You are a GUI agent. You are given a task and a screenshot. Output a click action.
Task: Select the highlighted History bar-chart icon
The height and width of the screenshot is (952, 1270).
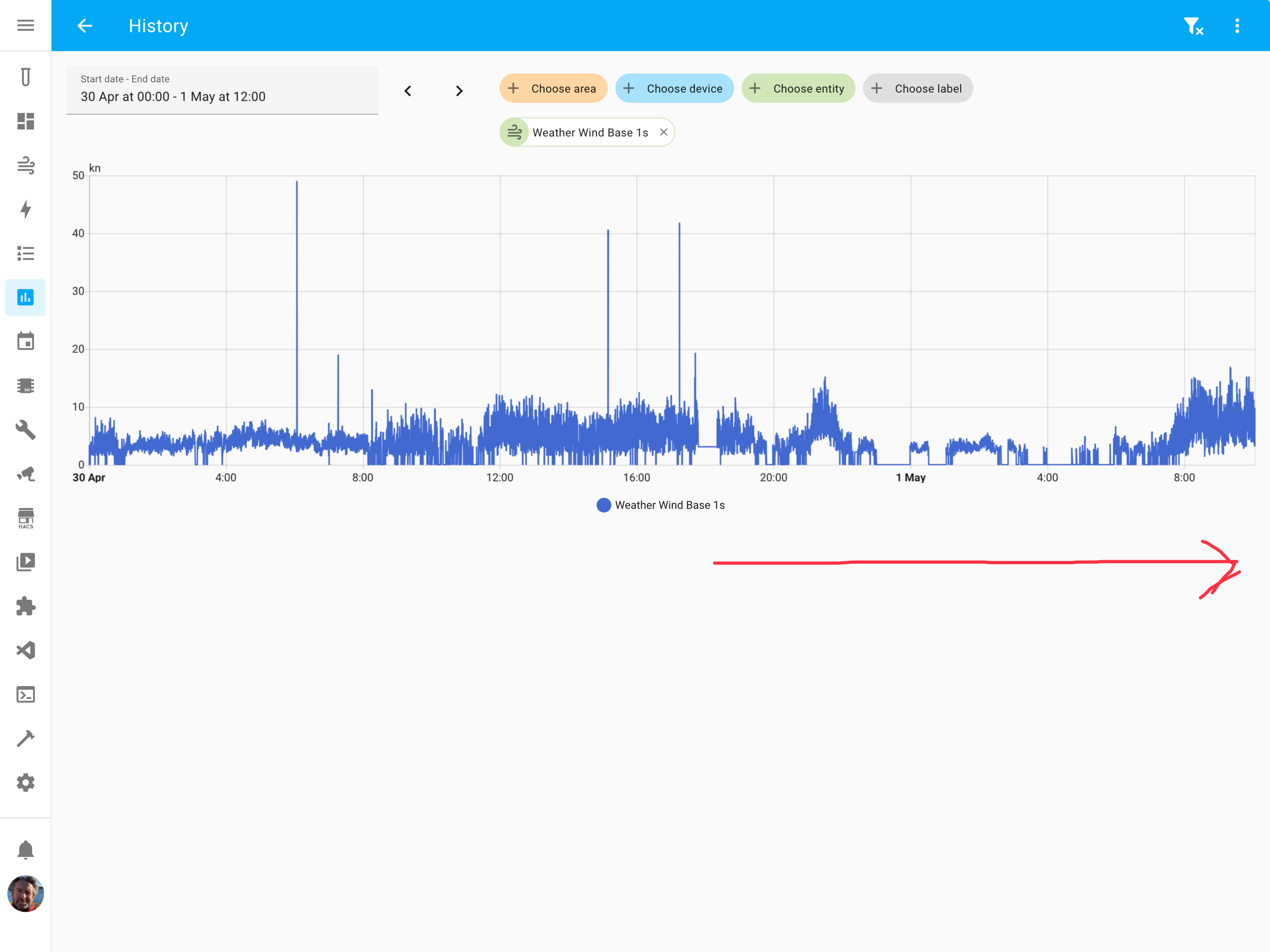click(25, 297)
